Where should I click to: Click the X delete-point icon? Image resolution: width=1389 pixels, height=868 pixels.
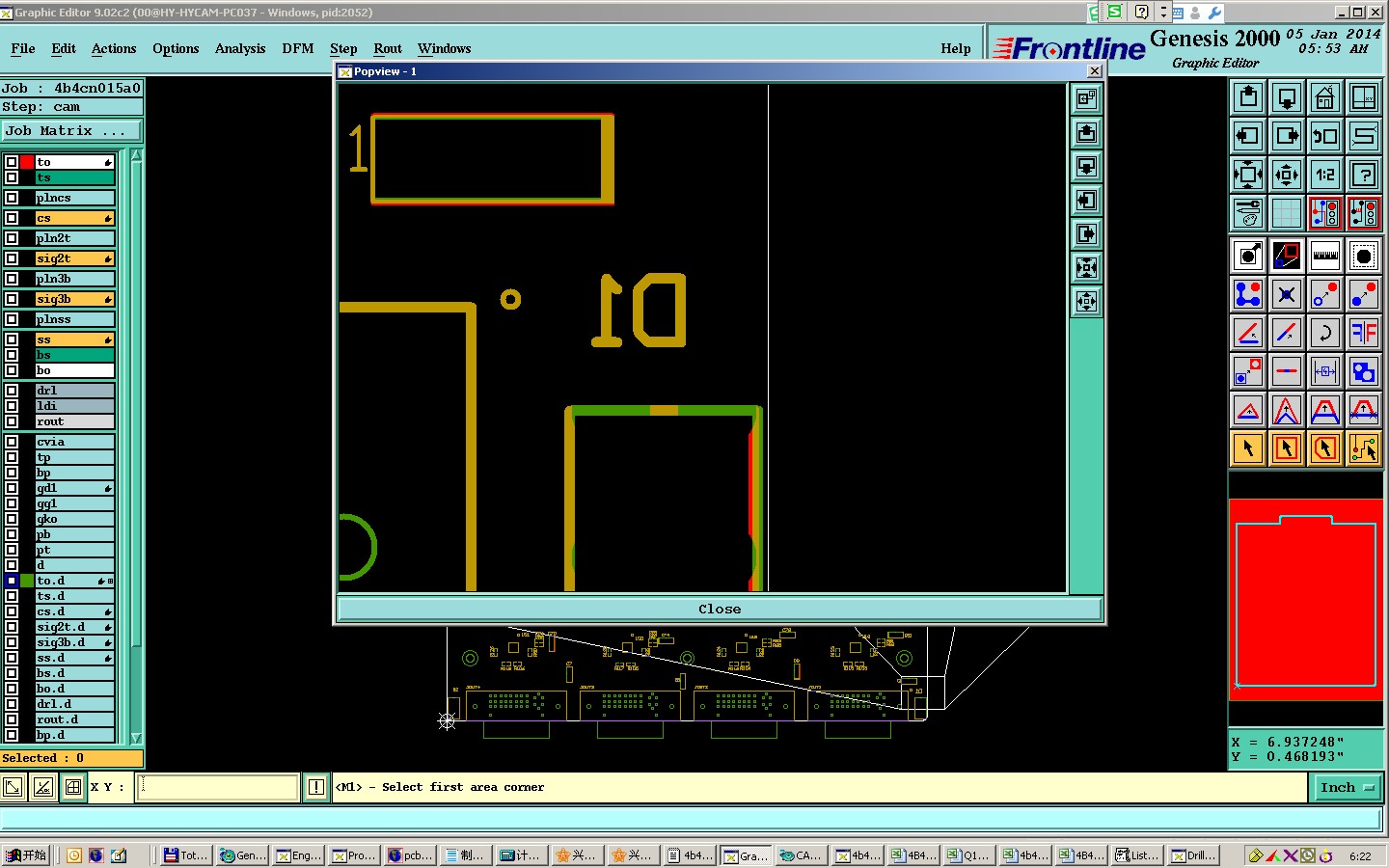pyautogui.click(x=1287, y=294)
